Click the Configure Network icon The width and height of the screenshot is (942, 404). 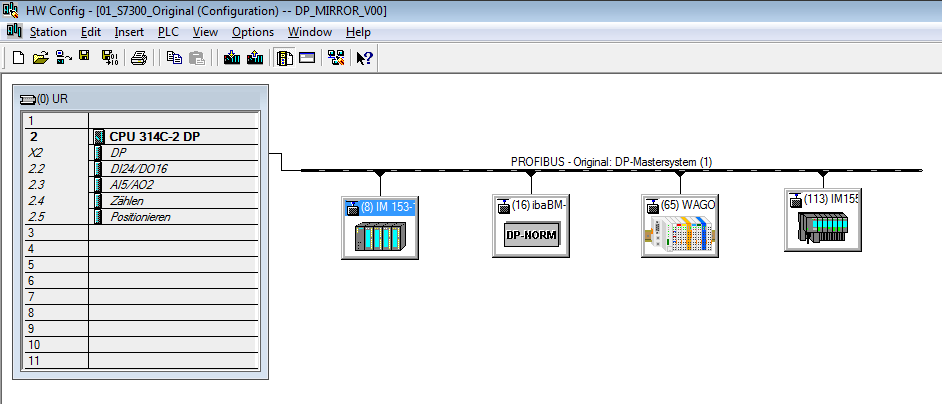(336, 58)
